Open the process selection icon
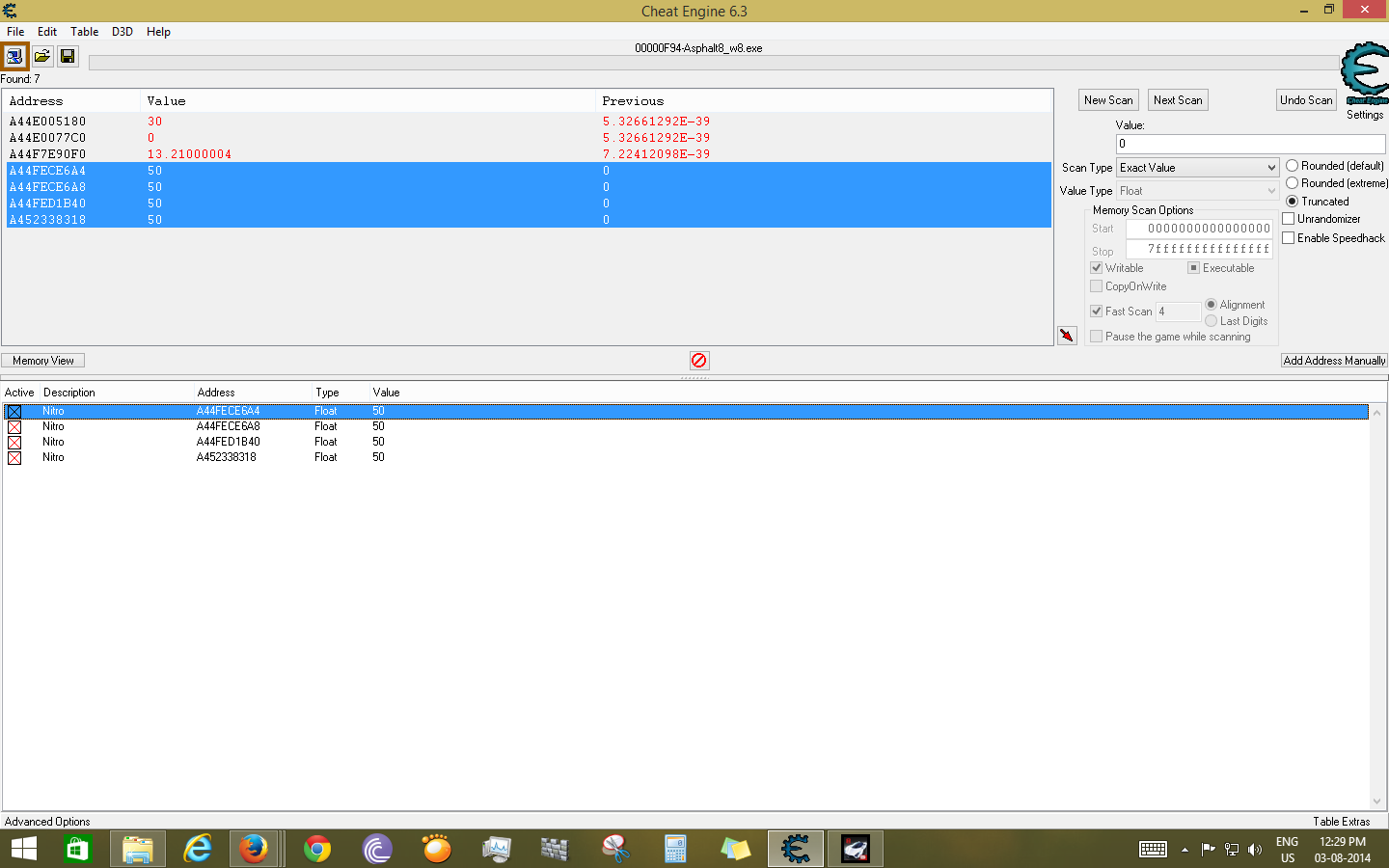Image resolution: width=1389 pixels, height=868 pixels. point(14,56)
